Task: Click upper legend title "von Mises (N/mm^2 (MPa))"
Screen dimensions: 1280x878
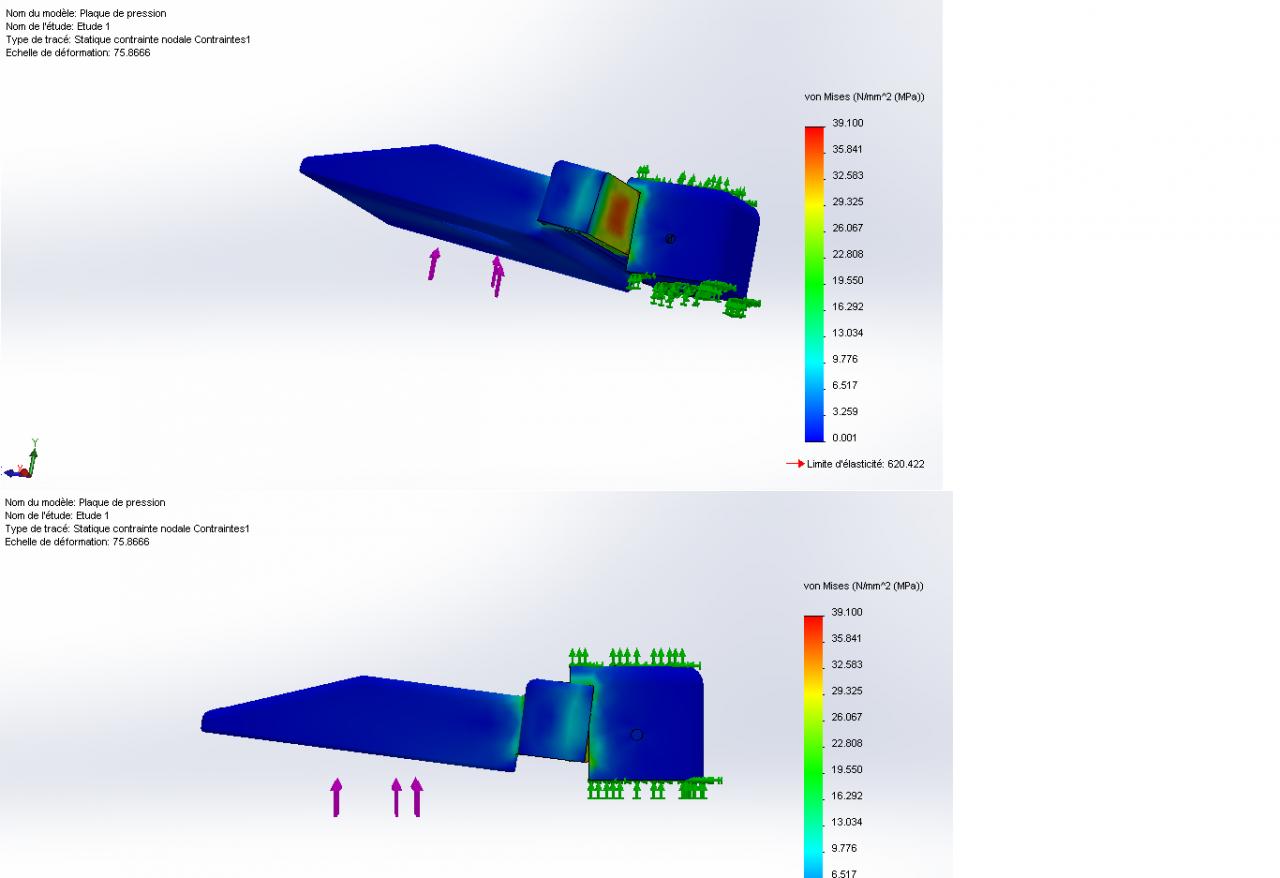Action: click(864, 97)
